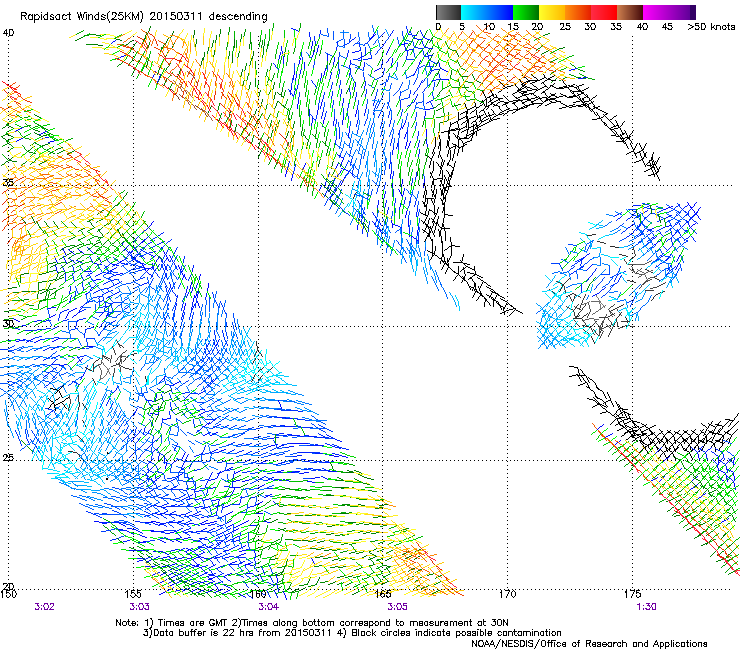
Task: Click the purple time label 3:03
Action: [140, 607]
